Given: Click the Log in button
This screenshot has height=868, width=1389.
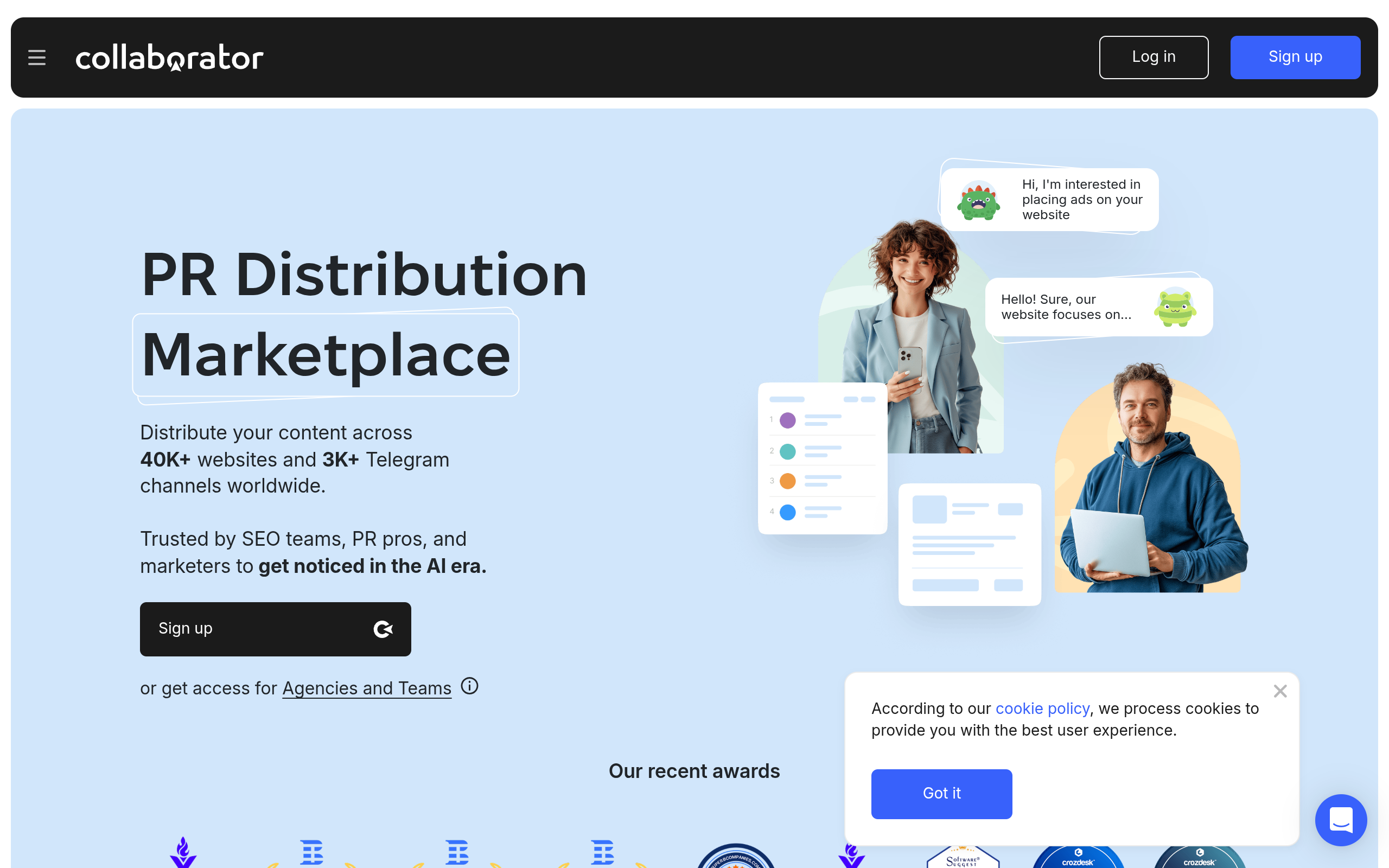Looking at the screenshot, I should pyautogui.click(x=1154, y=58).
